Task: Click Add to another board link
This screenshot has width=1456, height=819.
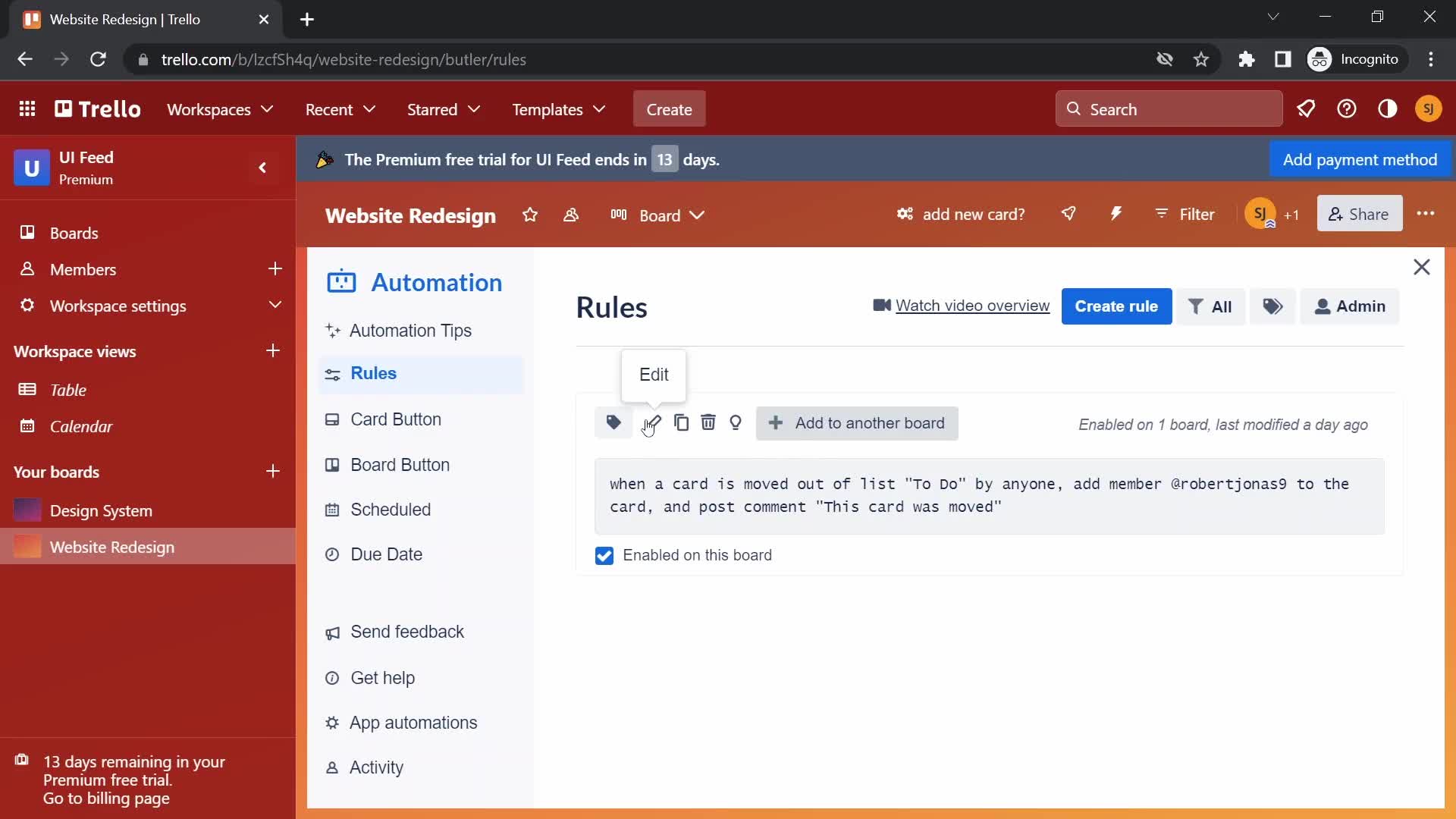Action: click(x=856, y=423)
